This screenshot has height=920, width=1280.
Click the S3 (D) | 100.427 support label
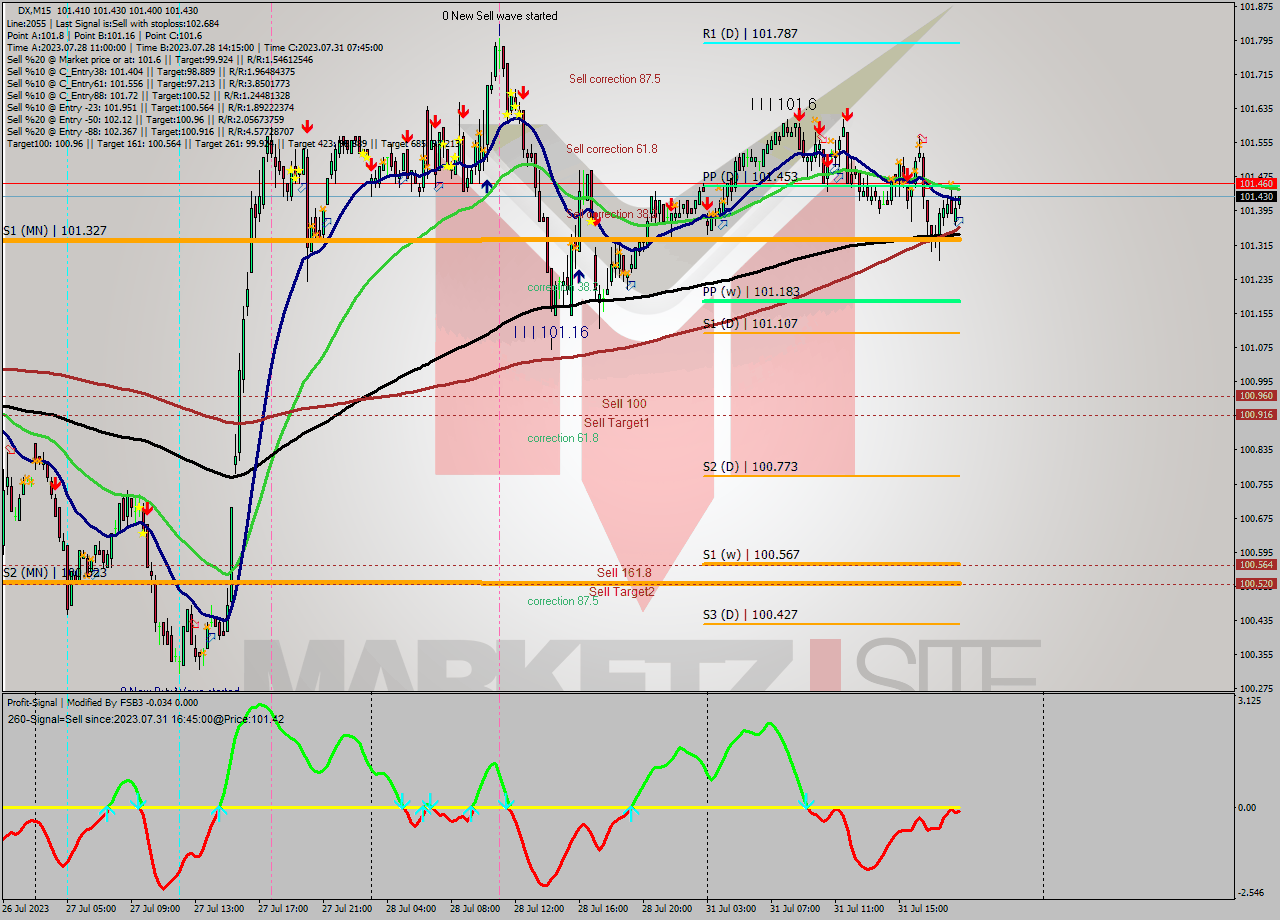749,614
